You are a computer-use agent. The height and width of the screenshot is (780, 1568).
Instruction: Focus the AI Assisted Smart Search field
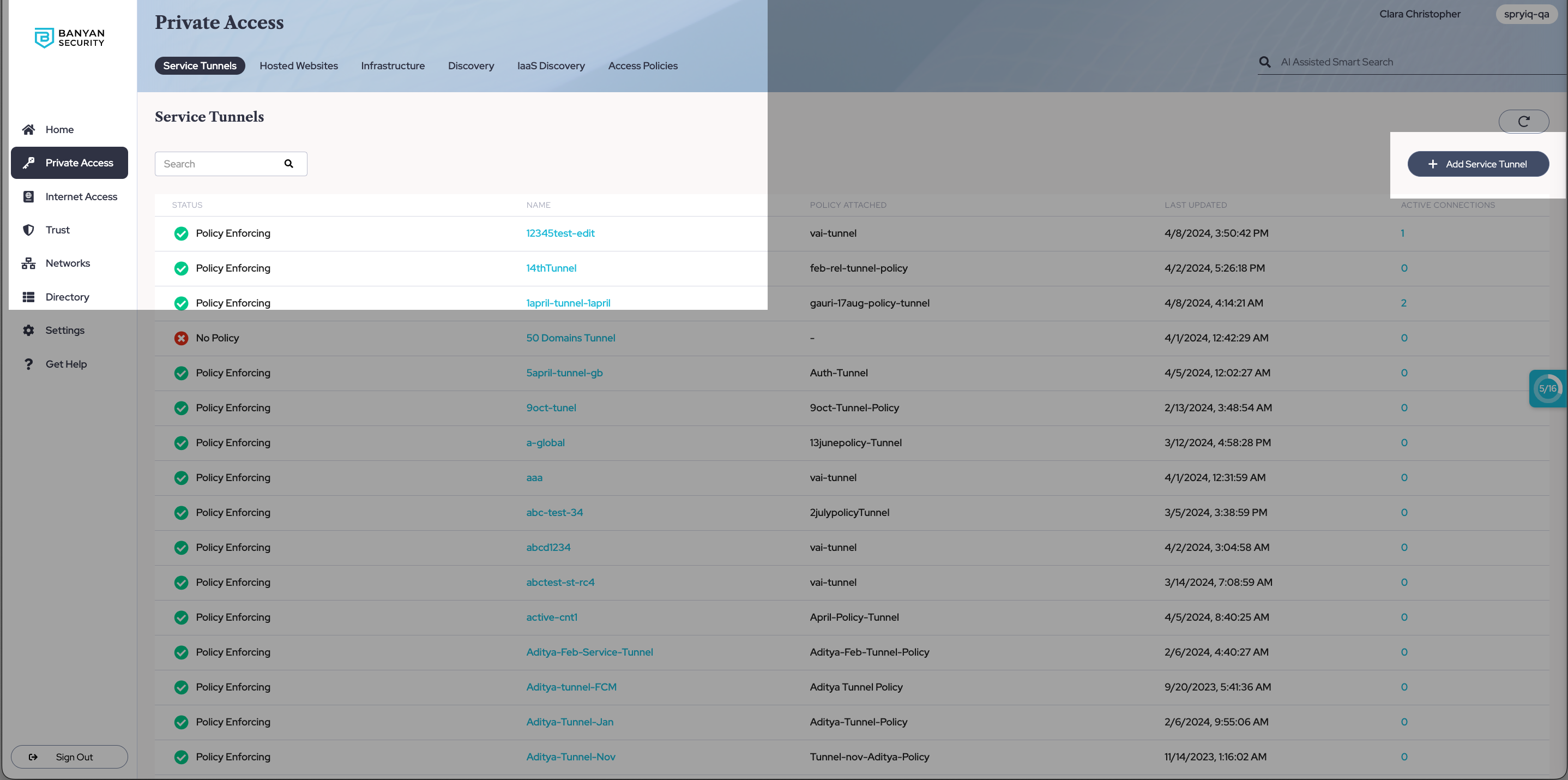point(1400,62)
